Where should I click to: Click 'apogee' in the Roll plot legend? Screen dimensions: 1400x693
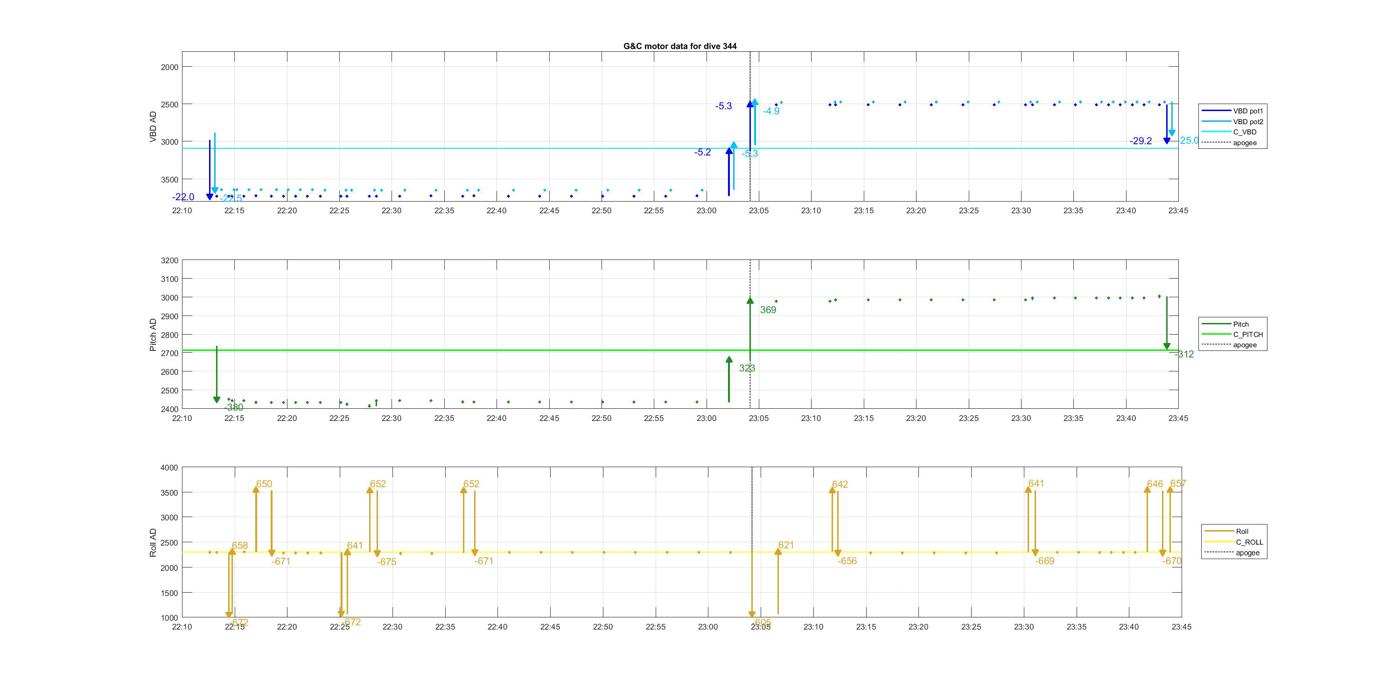point(1233,553)
